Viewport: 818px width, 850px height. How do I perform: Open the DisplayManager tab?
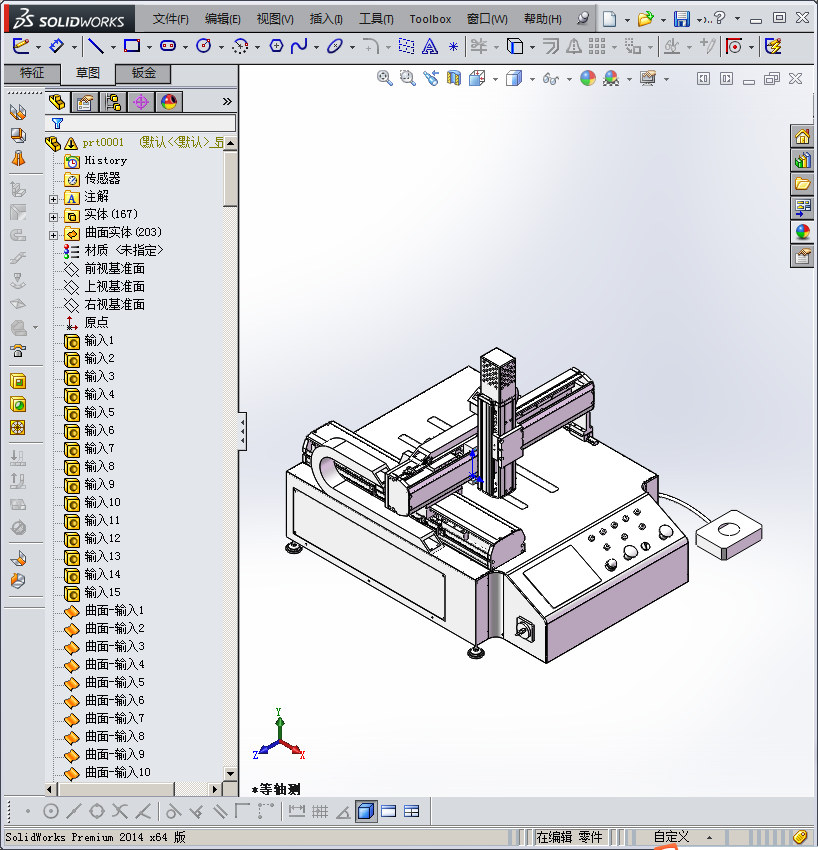[169, 102]
